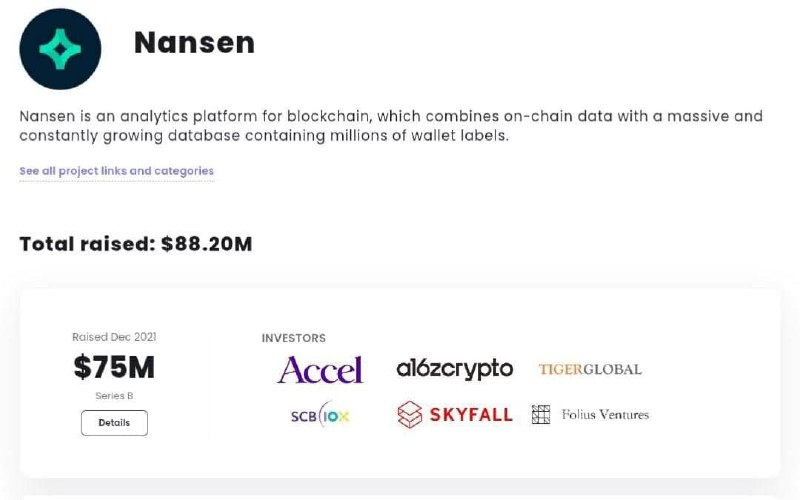The width and height of the screenshot is (800, 500).
Task: Click the Skyfall stacked-layers icon
Action: [410, 414]
